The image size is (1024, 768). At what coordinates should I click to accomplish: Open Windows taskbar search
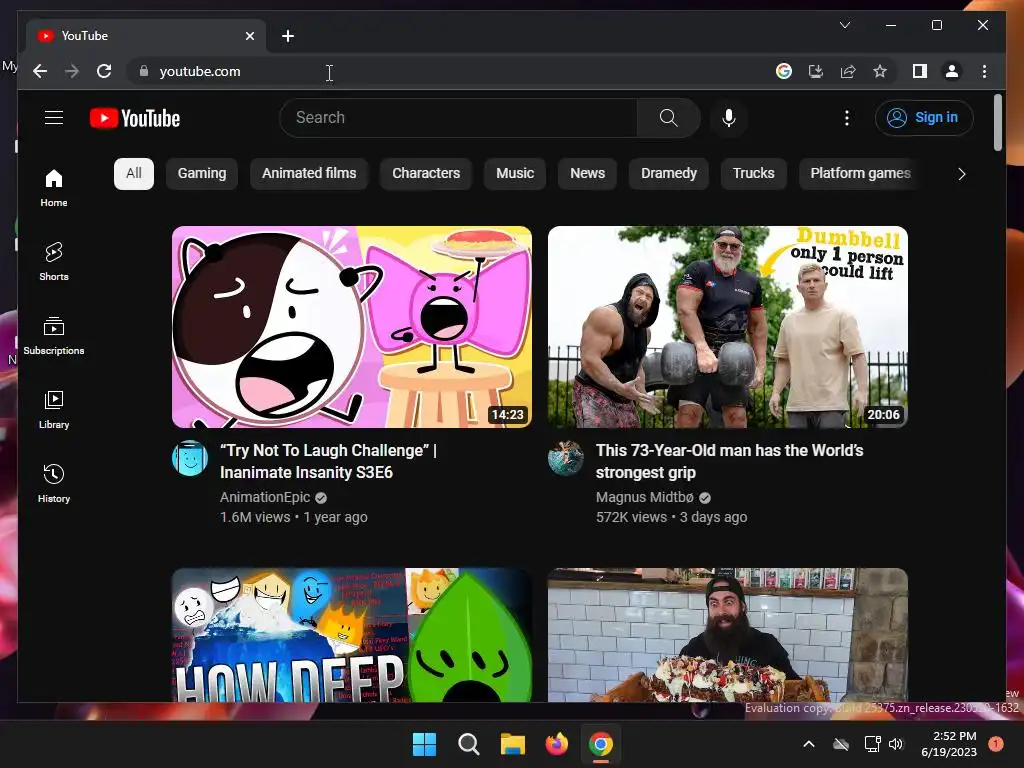468,744
